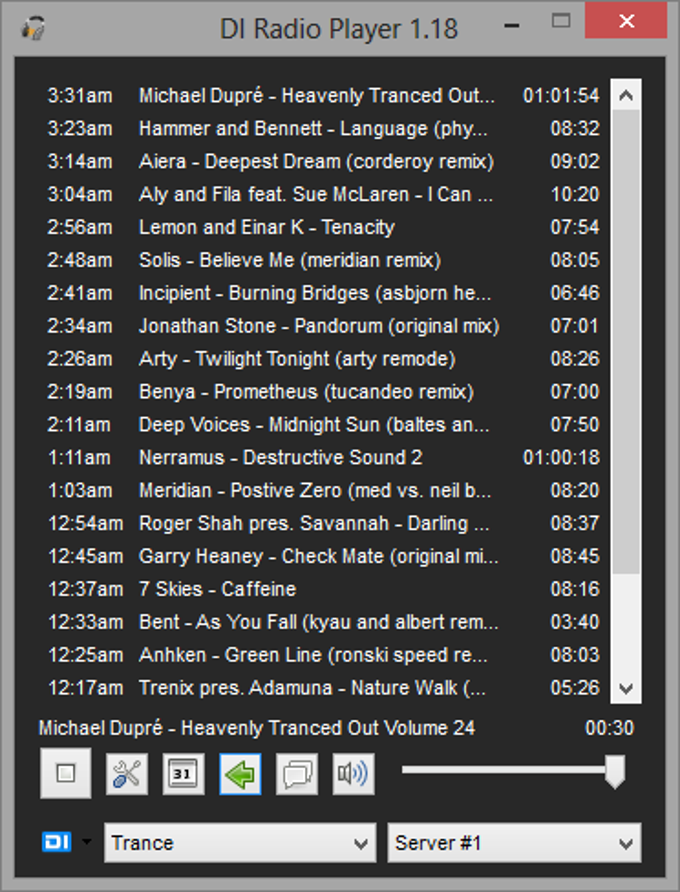Expand the DI network selector arrow
The image size is (680, 892).
click(x=86, y=841)
